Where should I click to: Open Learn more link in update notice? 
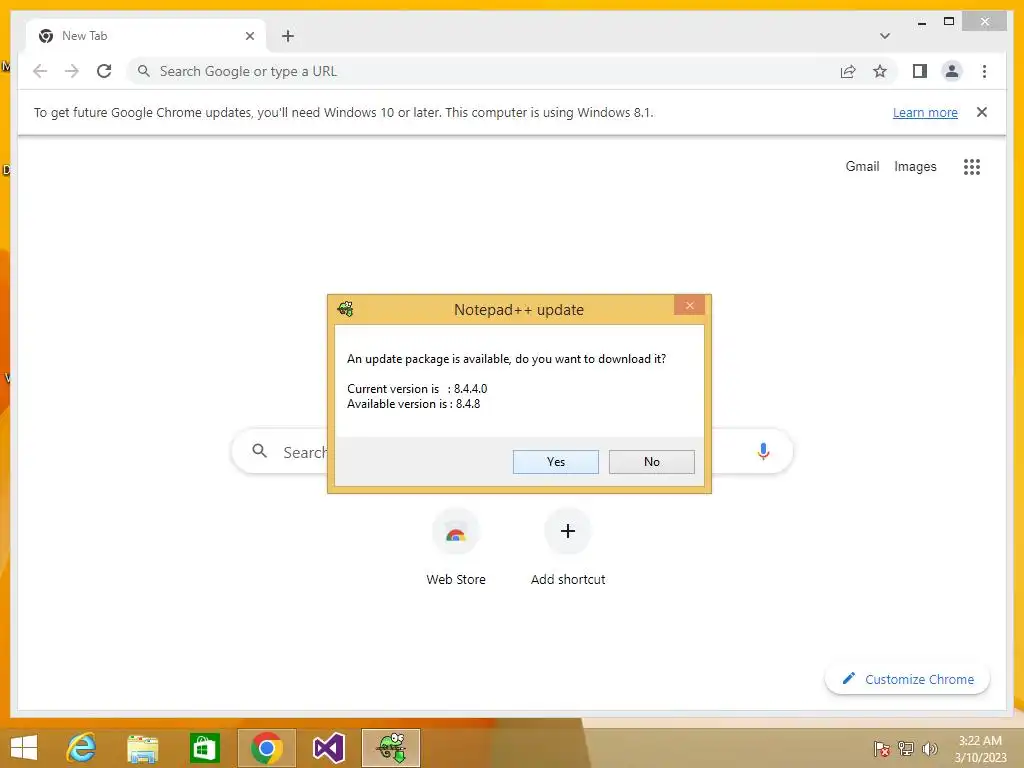pyautogui.click(x=925, y=112)
